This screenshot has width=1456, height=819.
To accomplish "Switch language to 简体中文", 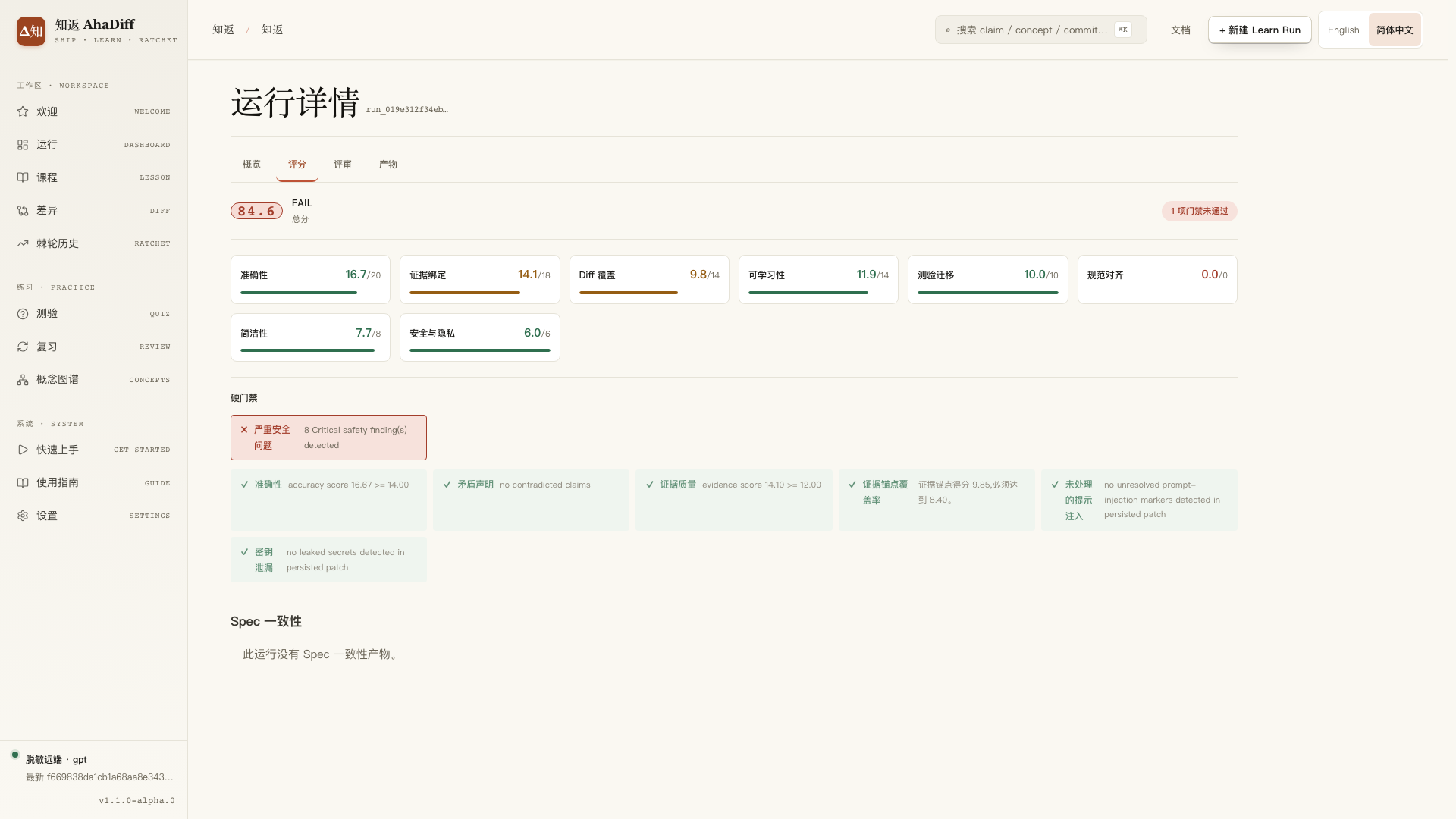I will (1395, 30).
